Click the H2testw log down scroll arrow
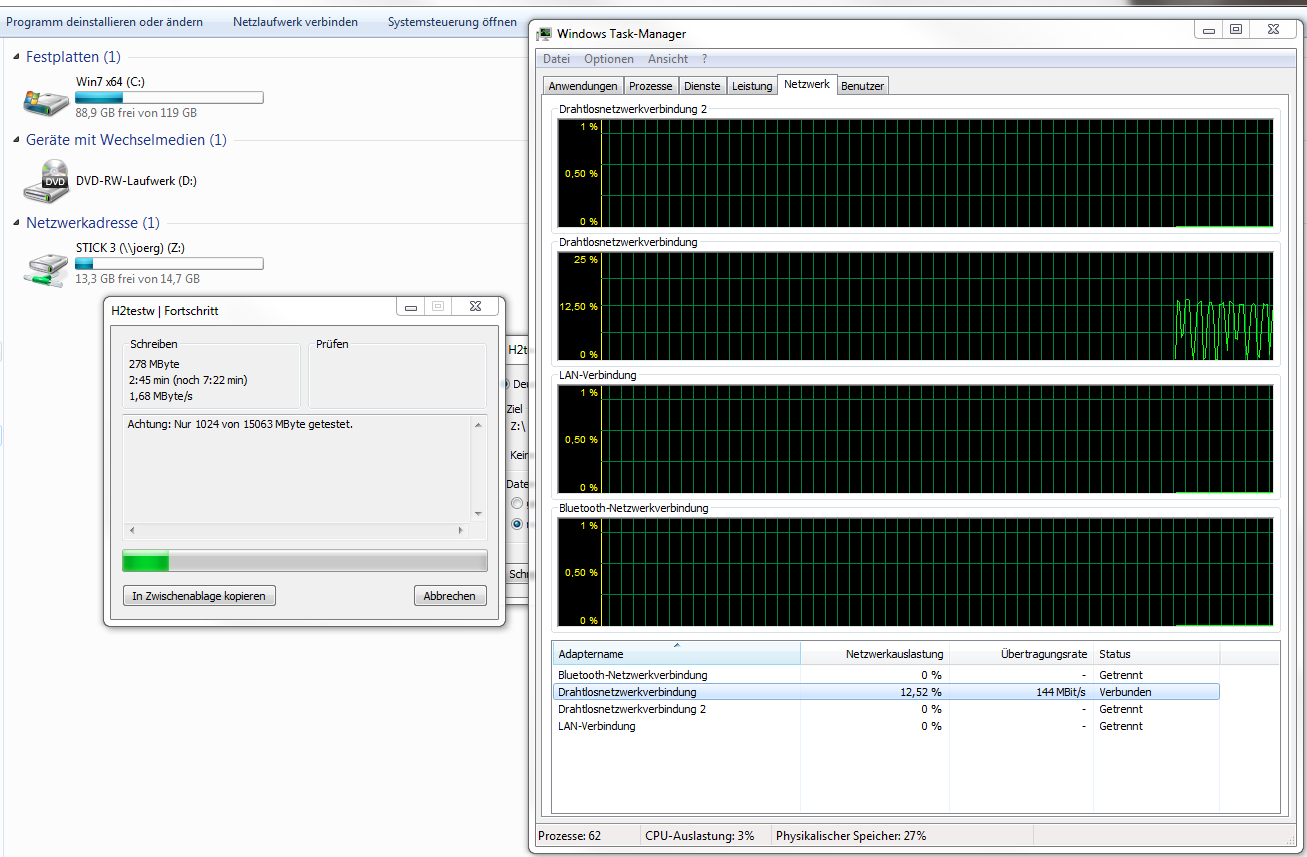 pyautogui.click(x=478, y=513)
